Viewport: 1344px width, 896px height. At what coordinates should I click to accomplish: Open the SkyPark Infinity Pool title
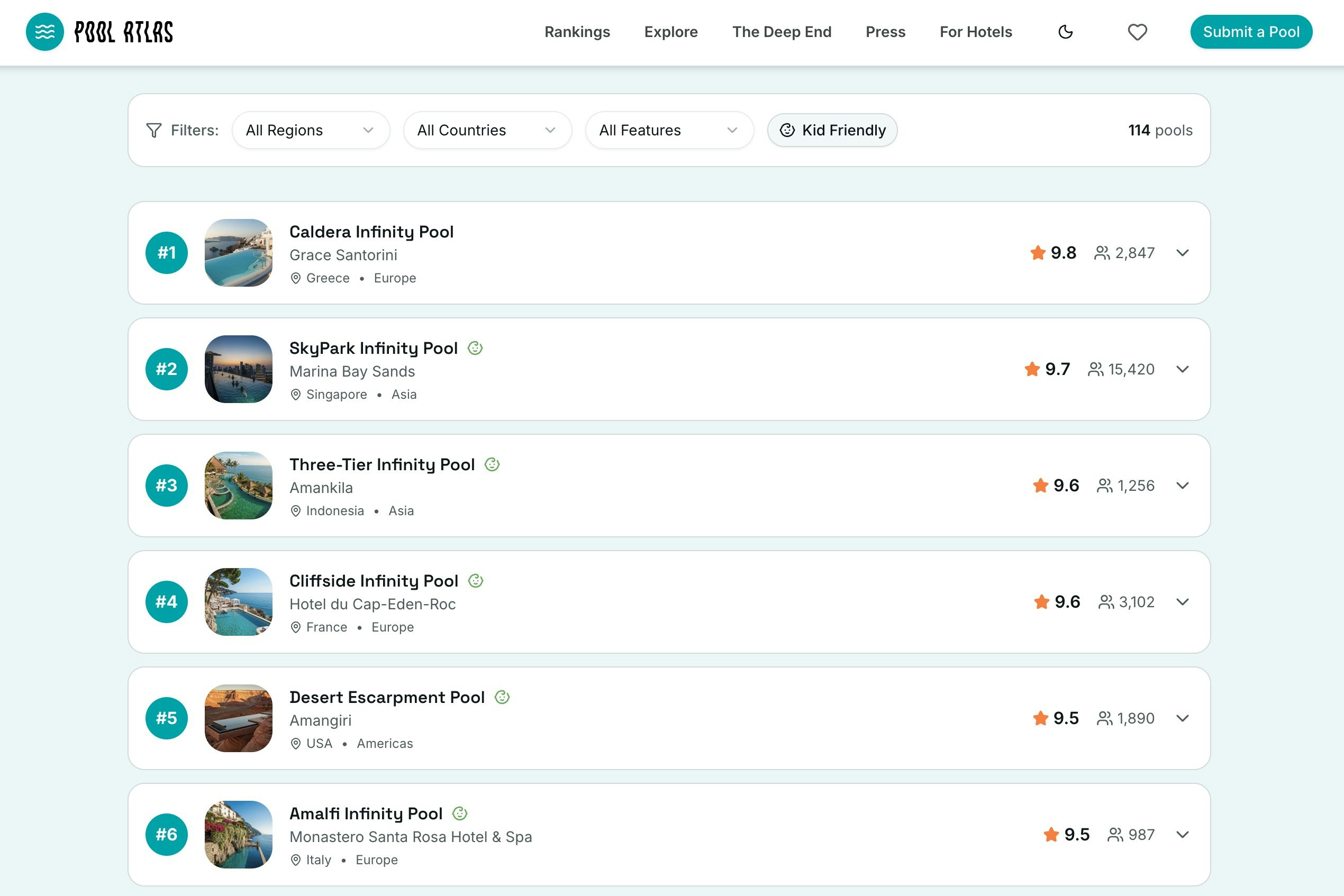click(373, 348)
